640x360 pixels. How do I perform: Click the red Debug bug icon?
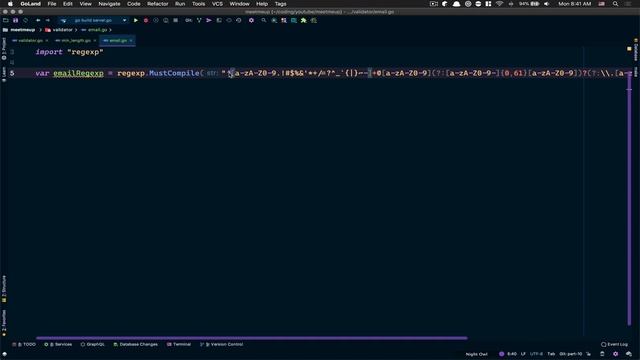coord(146,20)
